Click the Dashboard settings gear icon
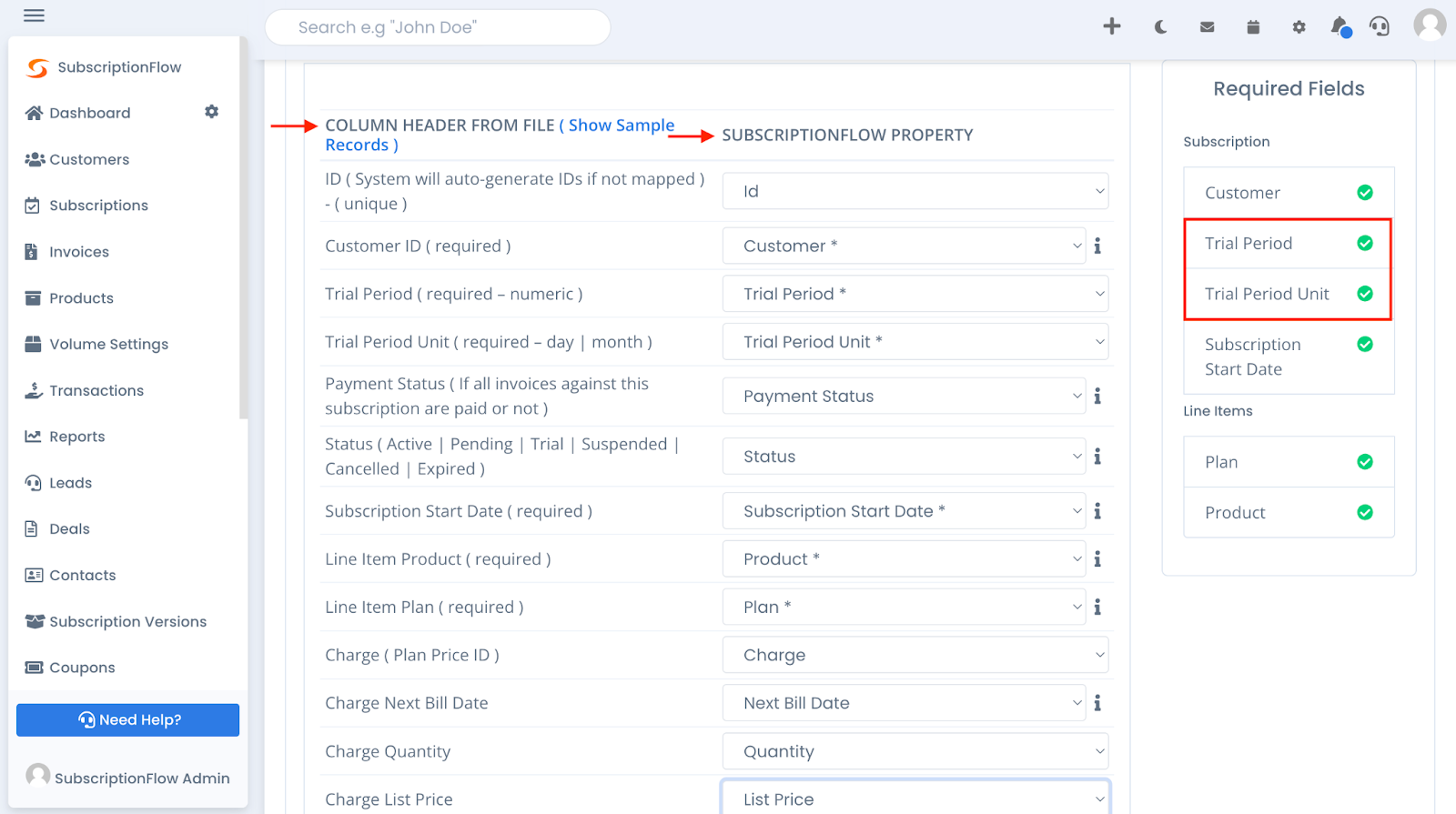 (x=211, y=112)
